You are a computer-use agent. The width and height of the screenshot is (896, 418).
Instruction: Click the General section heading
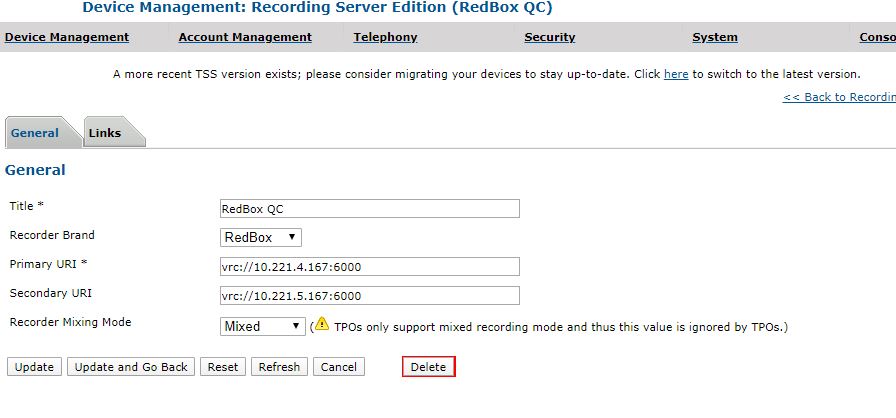coord(35,170)
